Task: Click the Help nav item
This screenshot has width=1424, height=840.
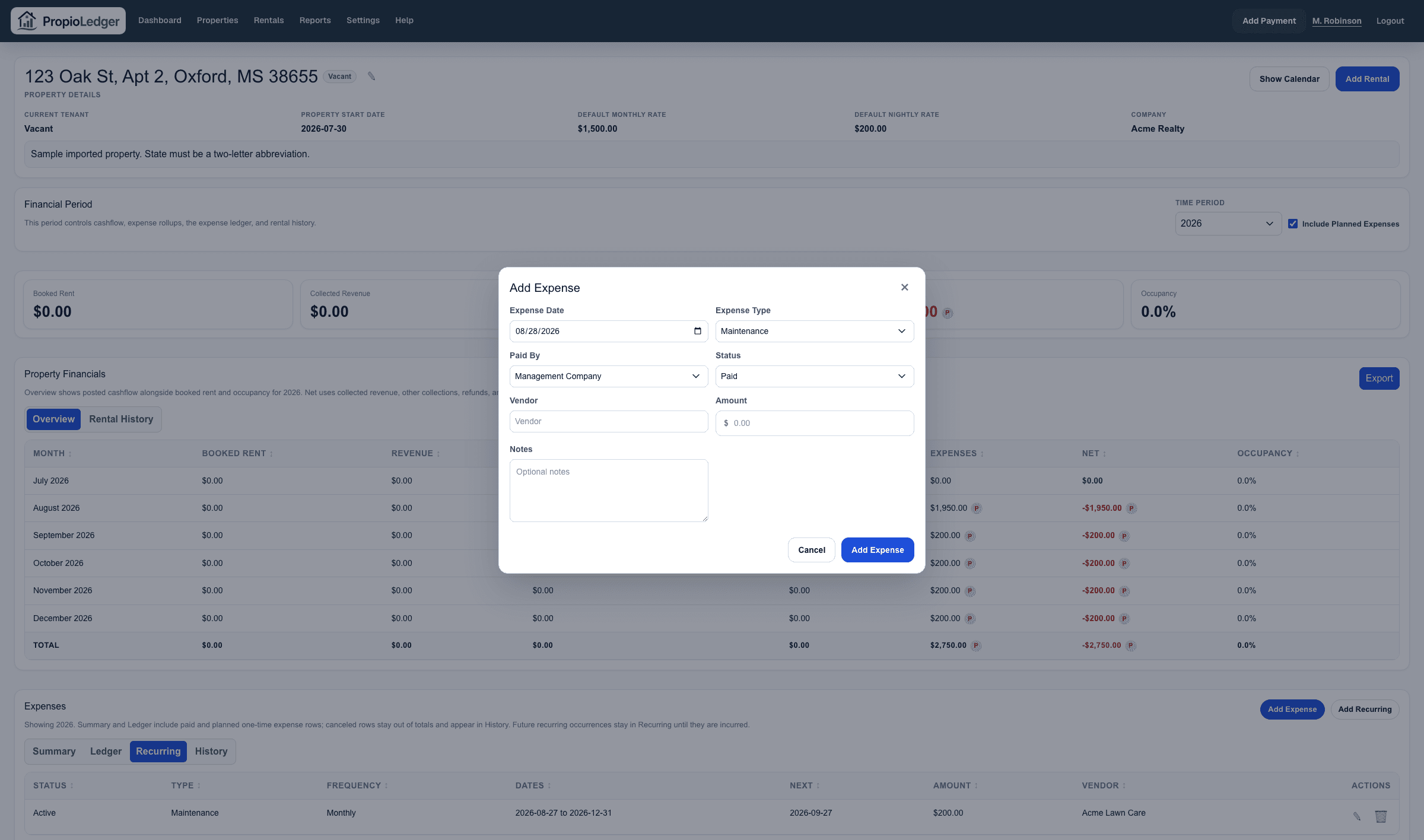Action: click(x=404, y=20)
